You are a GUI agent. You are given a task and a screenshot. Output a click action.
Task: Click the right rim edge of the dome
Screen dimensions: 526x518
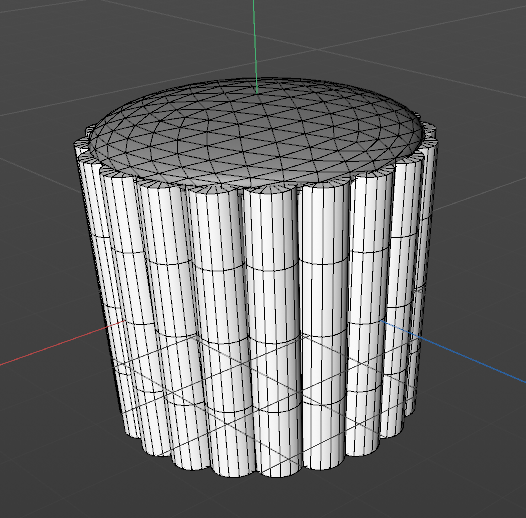pos(420,134)
